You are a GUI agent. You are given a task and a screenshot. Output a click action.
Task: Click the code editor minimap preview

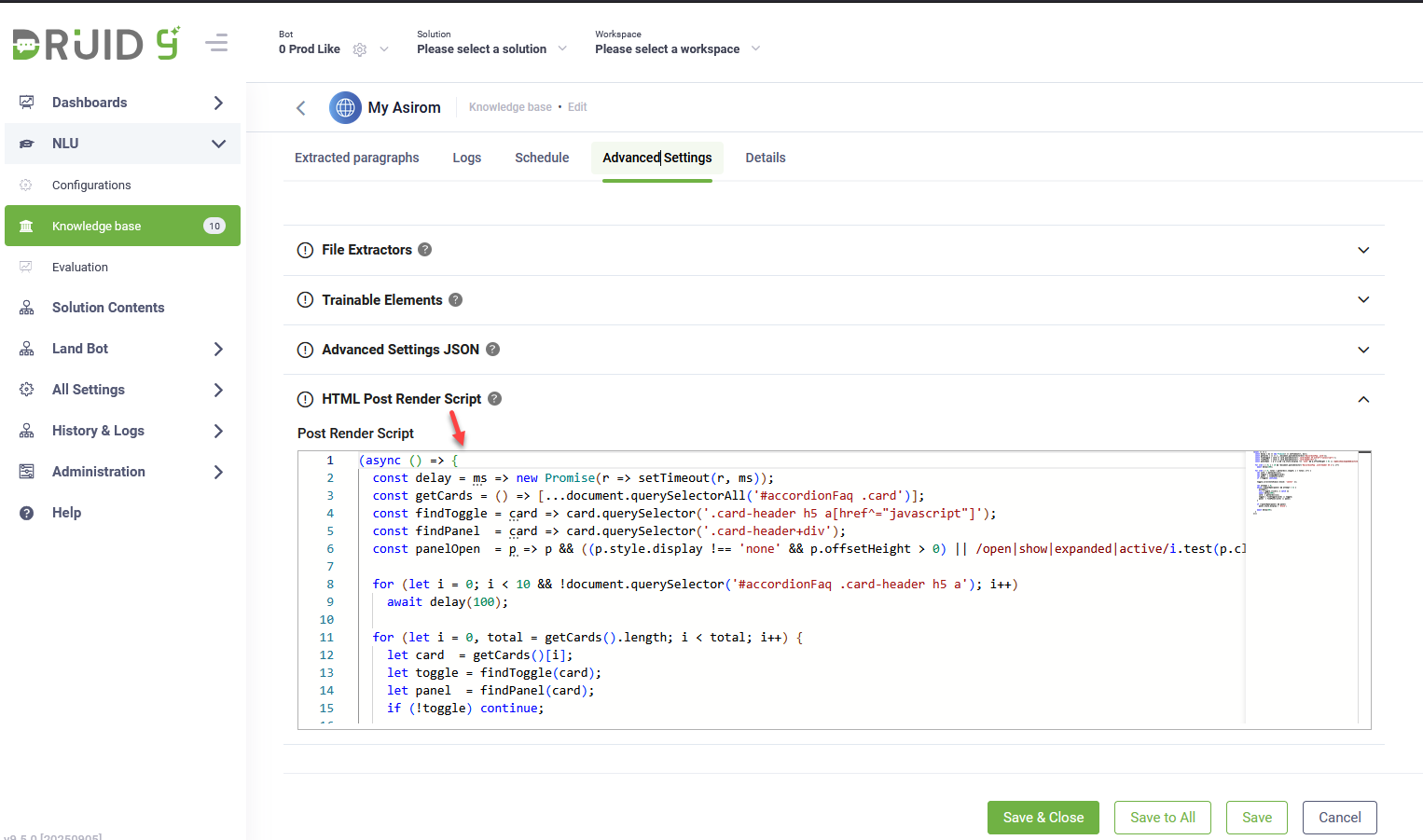point(1300,485)
